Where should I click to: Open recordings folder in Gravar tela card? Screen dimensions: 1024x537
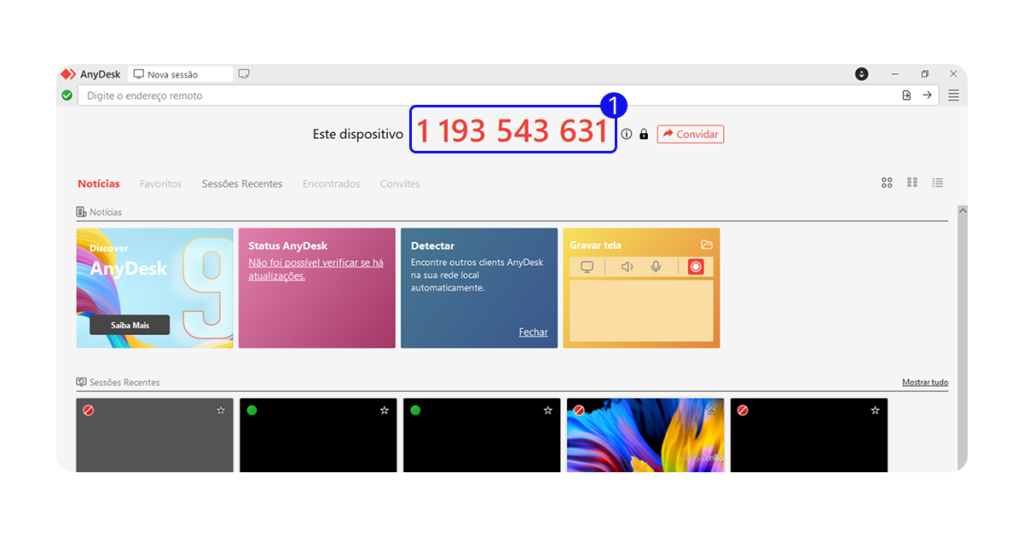(x=707, y=245)
